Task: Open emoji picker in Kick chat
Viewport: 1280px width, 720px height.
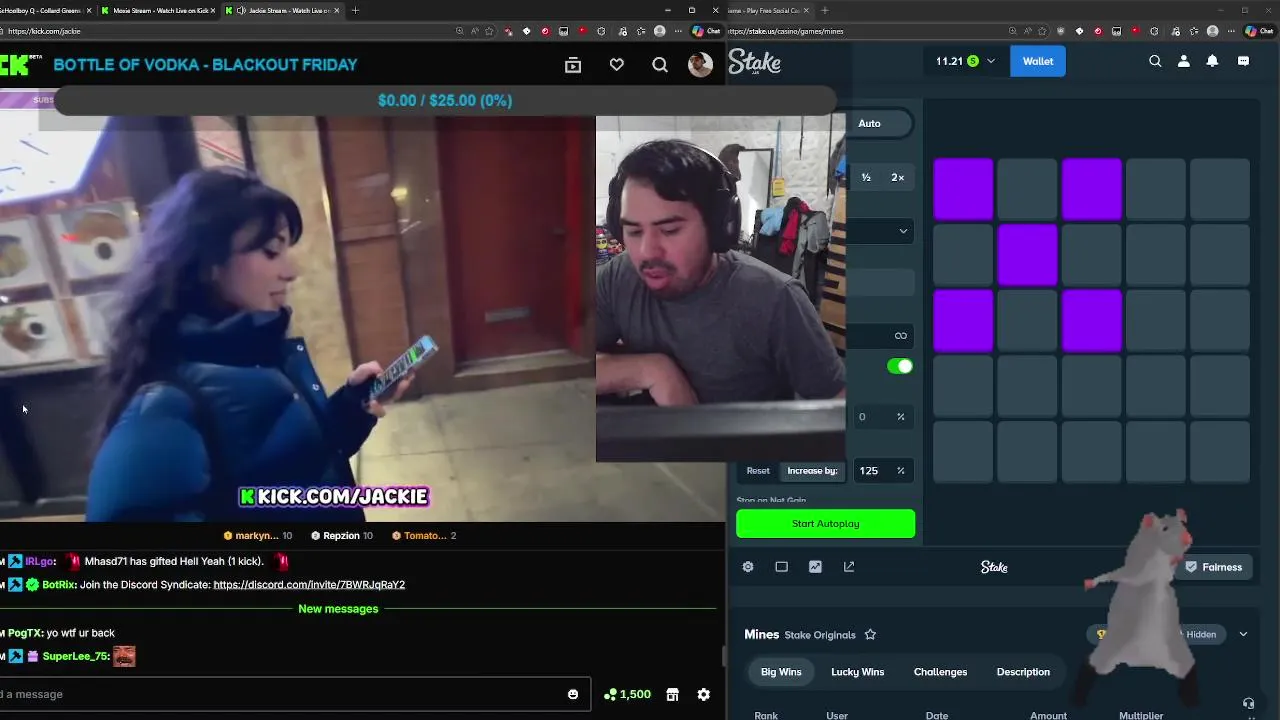Action: pyautogui.click(x=573, y=694)
